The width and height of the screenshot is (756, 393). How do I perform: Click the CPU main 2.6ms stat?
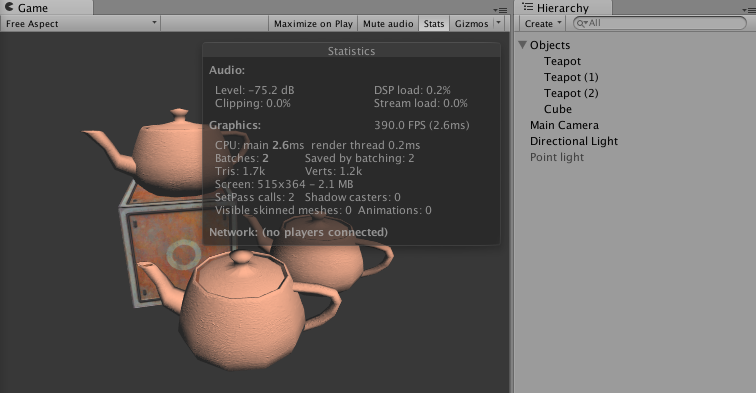(259, 145)
